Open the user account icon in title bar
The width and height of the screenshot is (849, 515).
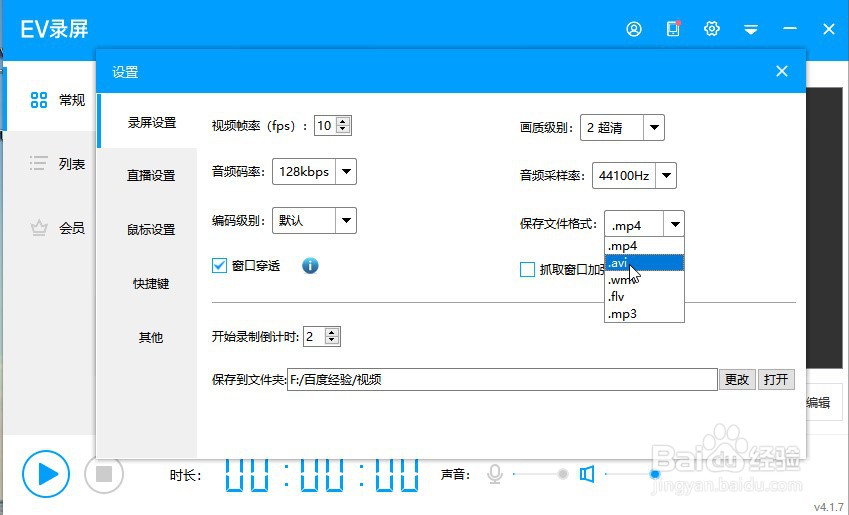(x=634, y=29)
